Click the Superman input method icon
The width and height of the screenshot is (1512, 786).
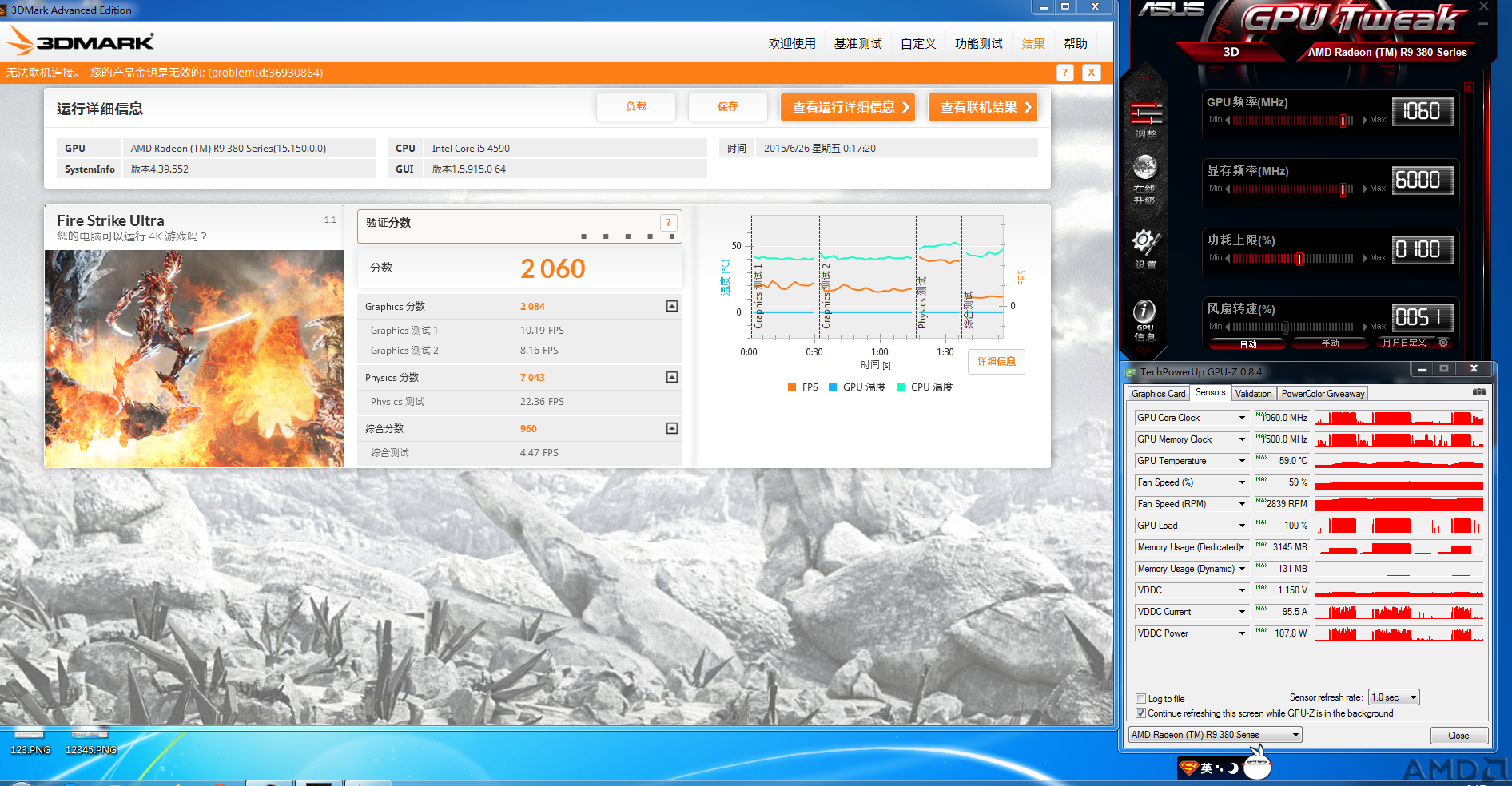click(x=1189, y=768)
